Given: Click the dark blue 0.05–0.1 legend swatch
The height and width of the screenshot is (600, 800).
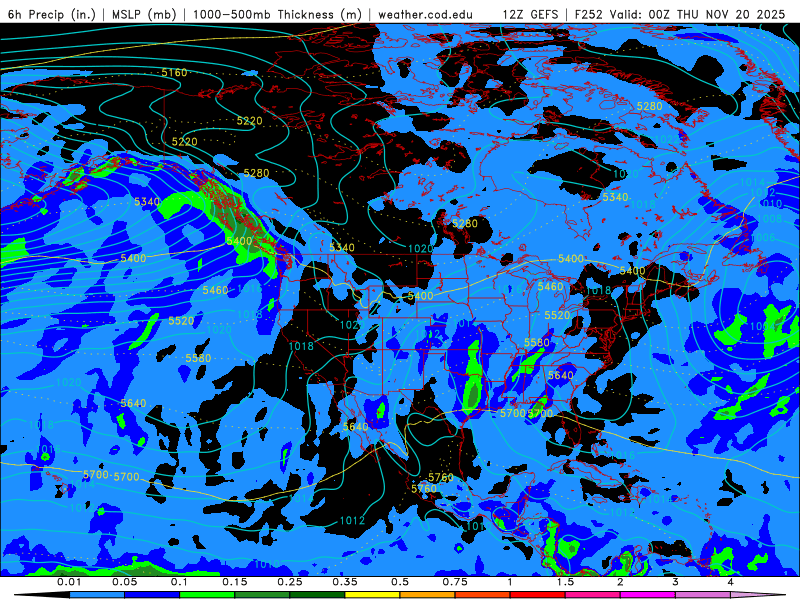Looking at the screenshot, I should coord(152,595).
